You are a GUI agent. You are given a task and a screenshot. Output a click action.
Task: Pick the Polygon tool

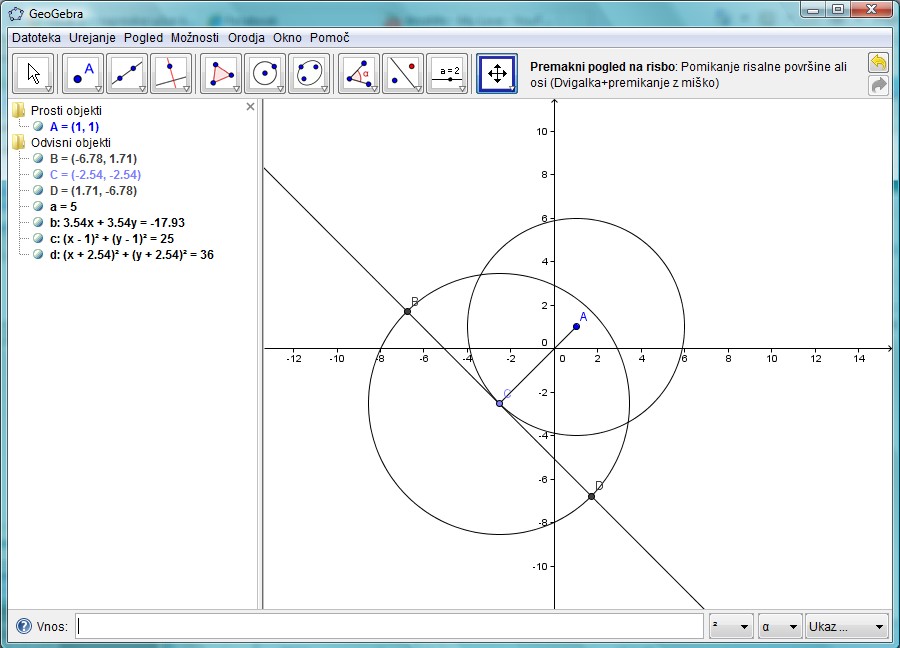pos(221,73)
